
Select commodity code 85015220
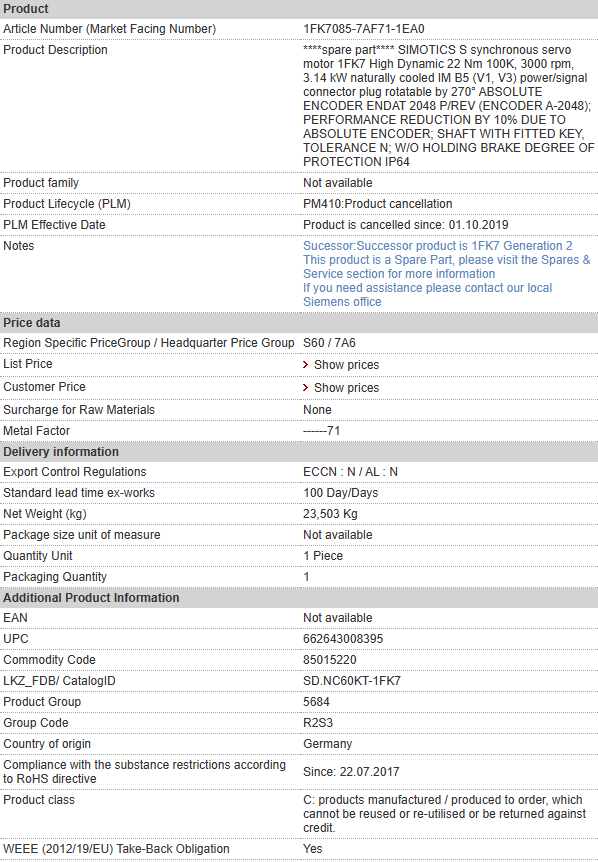[330, 660]
